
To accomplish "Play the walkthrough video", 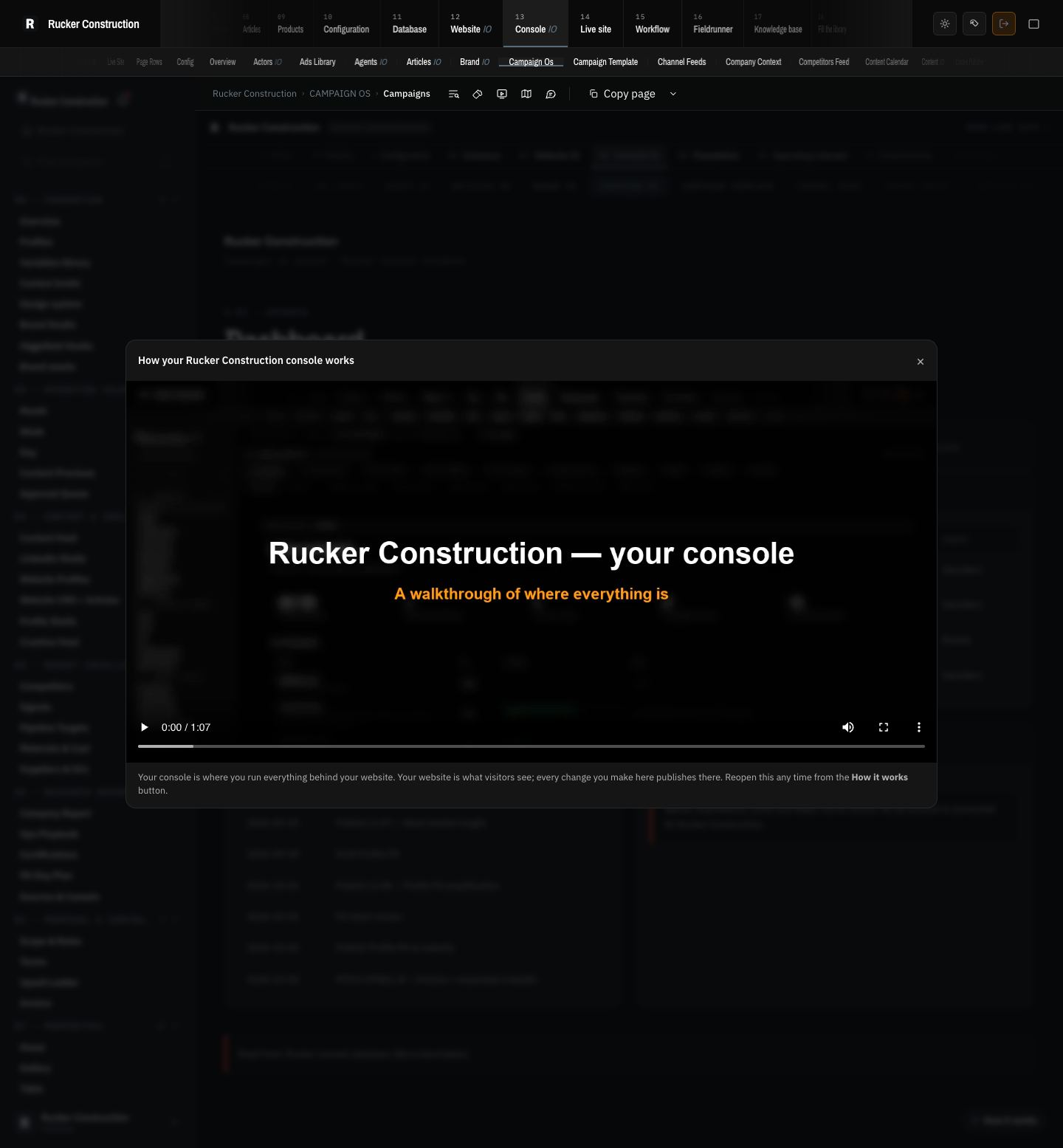I will 145,727.
